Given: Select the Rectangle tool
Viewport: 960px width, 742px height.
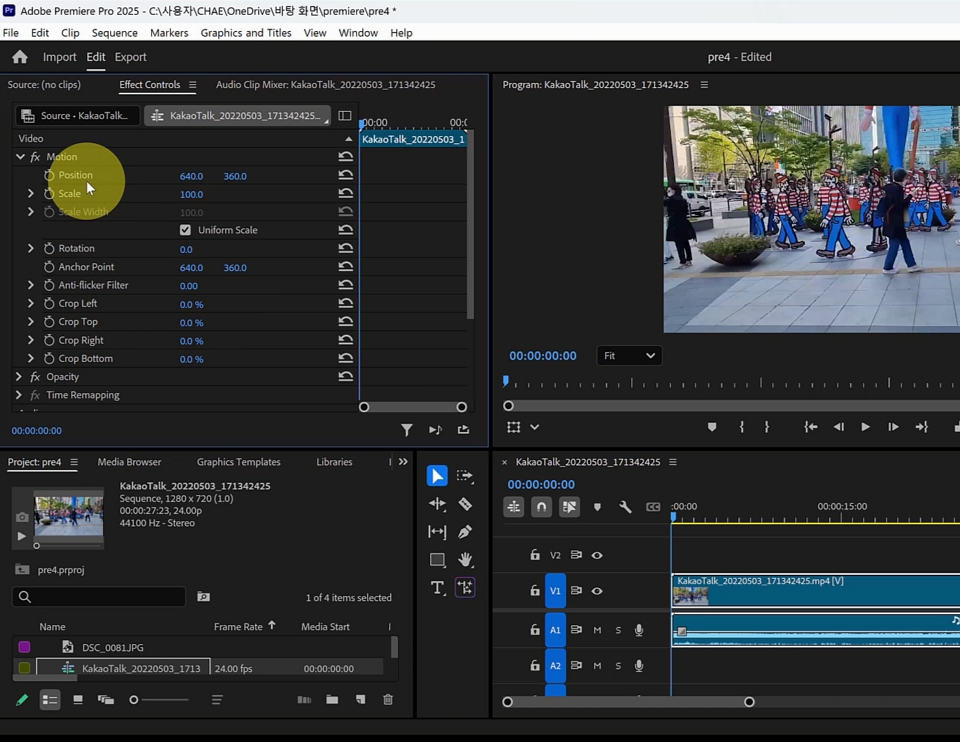Looking at the screenshot, I should point(437,560).
